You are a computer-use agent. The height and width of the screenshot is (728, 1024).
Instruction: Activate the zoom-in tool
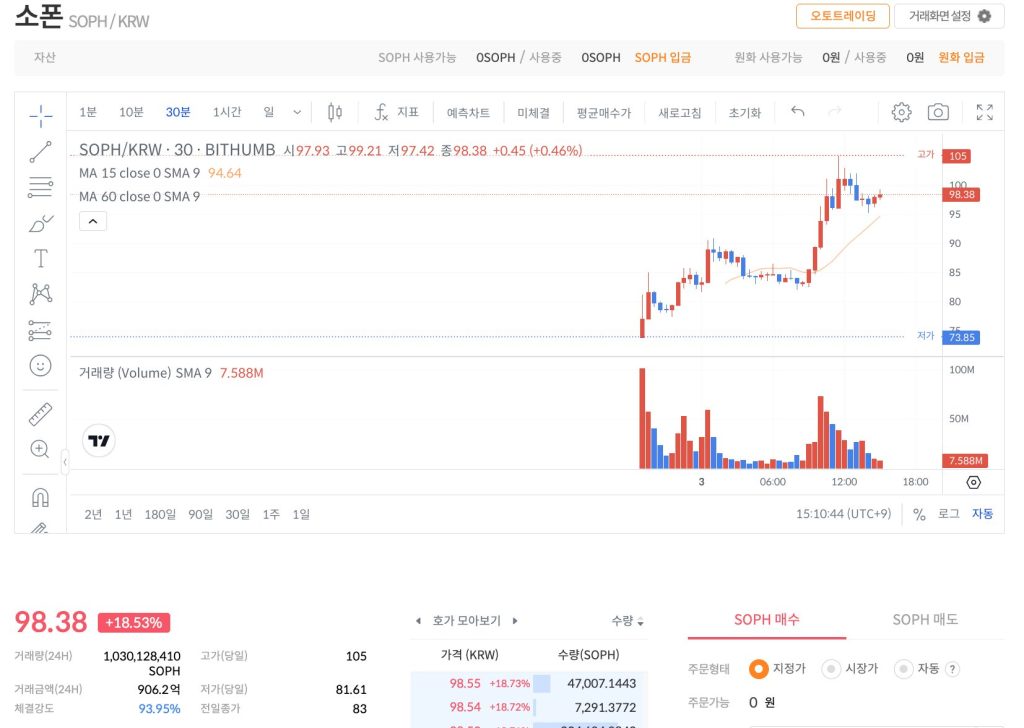pos(40,449)
